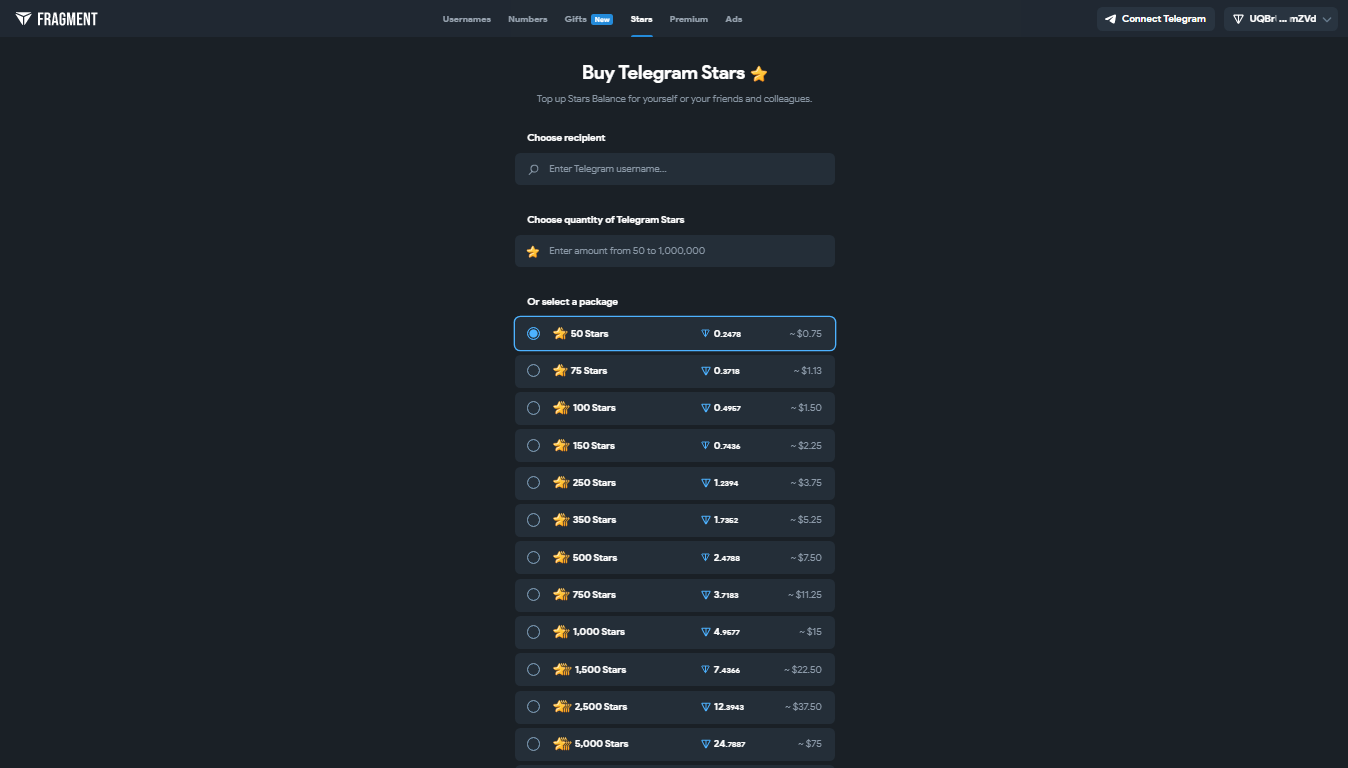Go to the Gifts tab
Screen dimensions: 1348x768
575,19
